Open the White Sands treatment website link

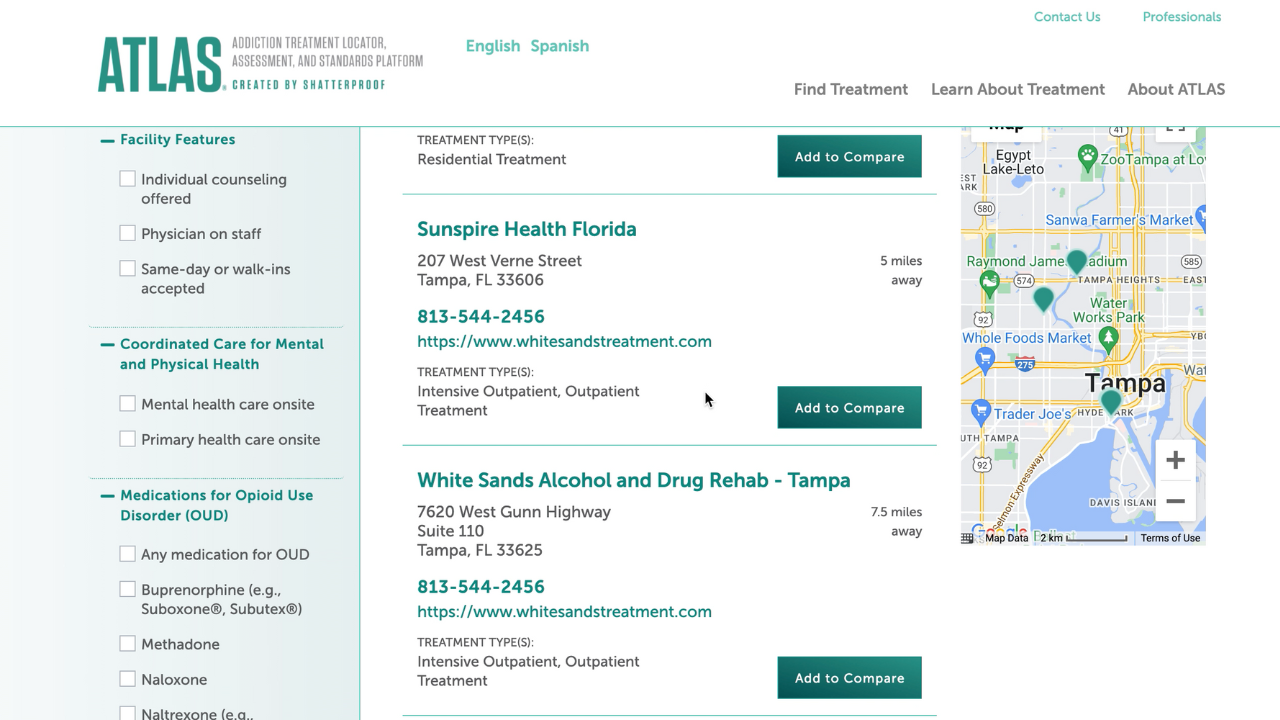(x=564, y=611)
